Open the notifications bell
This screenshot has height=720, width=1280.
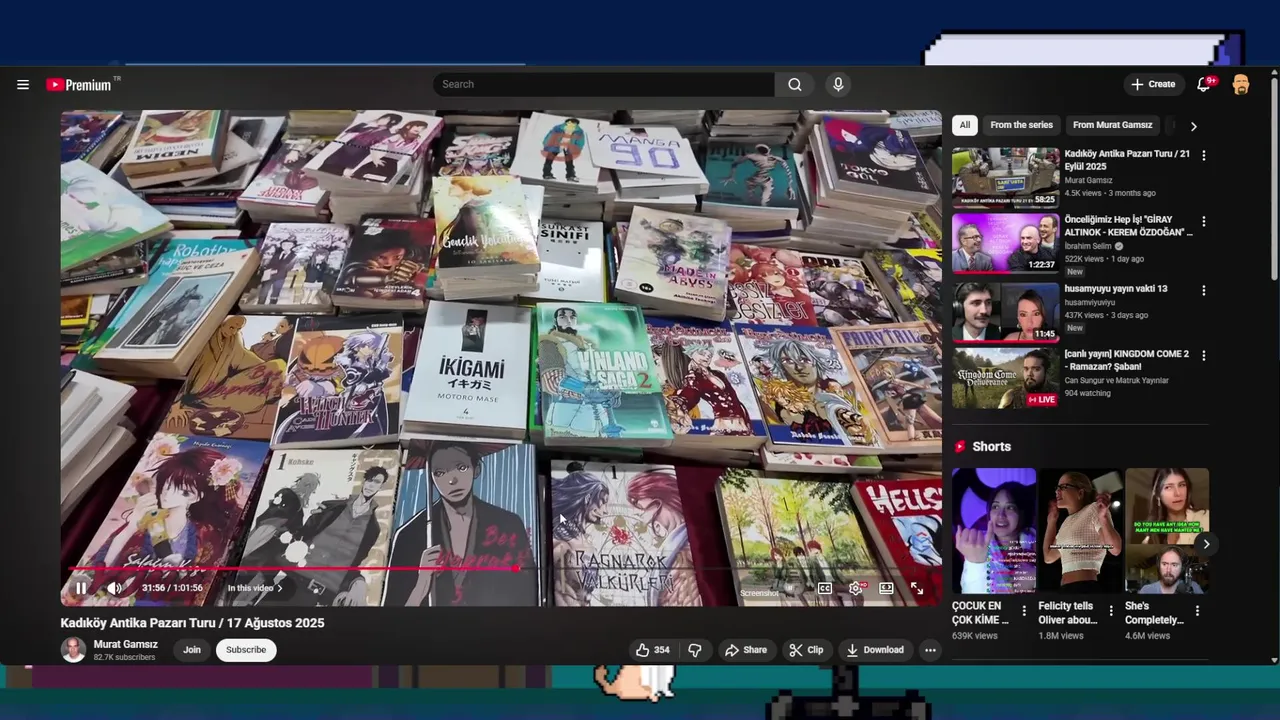1204,85
